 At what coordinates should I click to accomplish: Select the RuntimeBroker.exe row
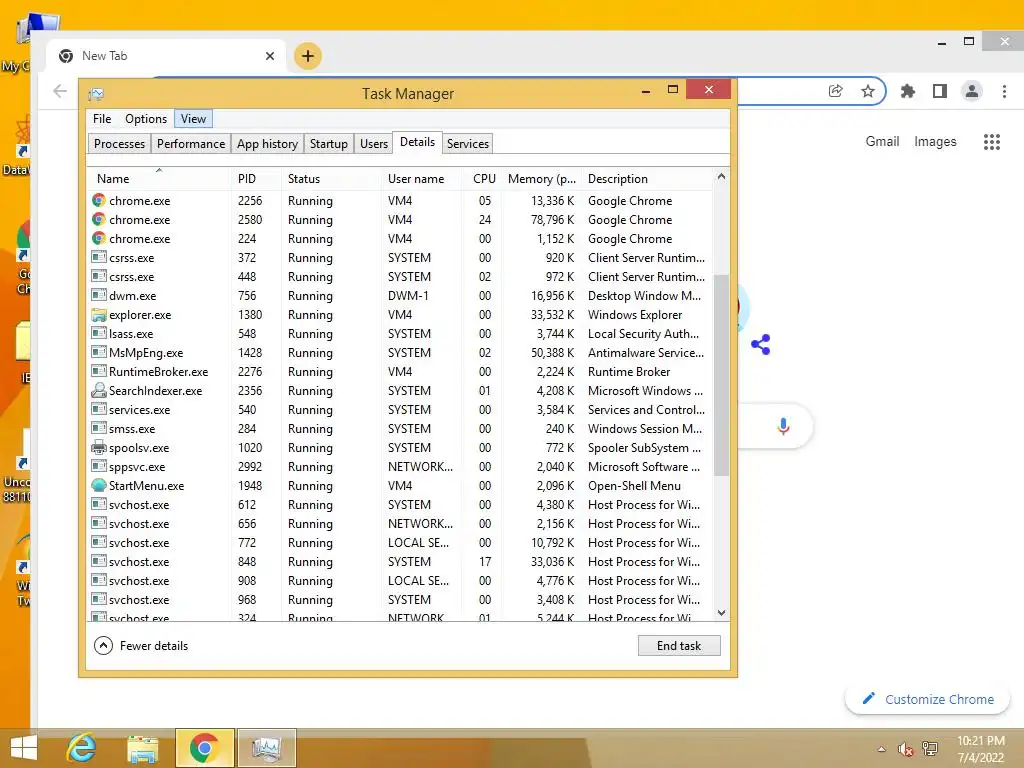click(401, 372)
